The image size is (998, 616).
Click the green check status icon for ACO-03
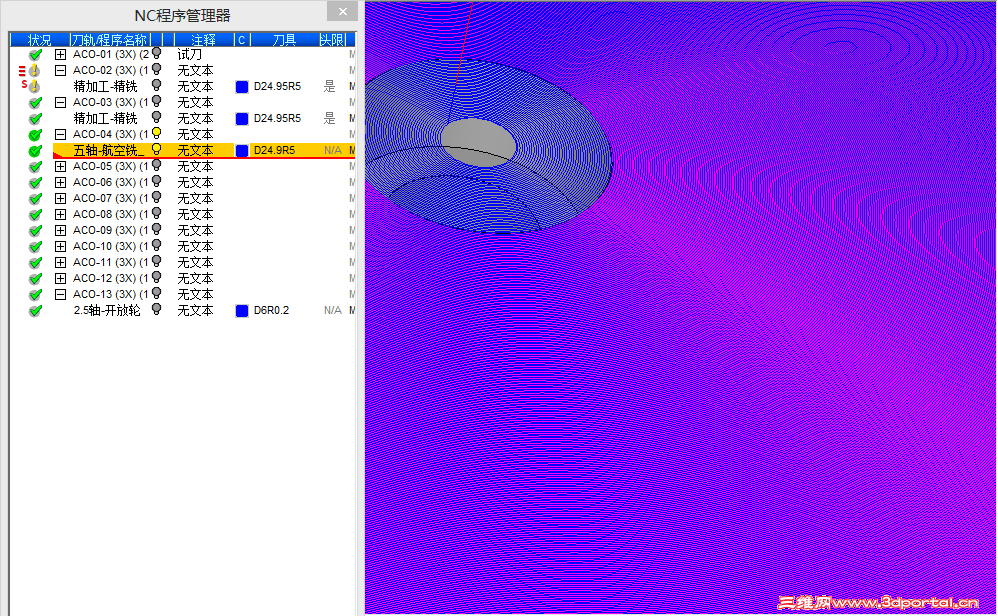pyautogui.click(x=36, y=102)
